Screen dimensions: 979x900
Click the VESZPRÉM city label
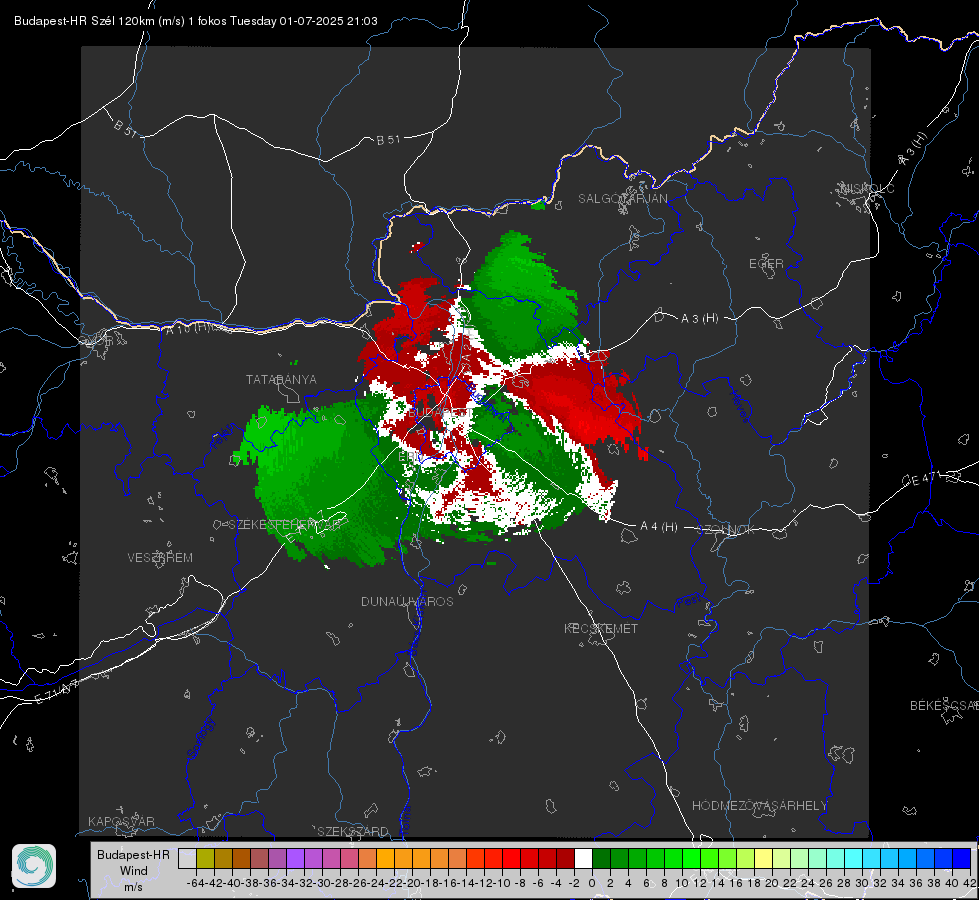[160, 557]
